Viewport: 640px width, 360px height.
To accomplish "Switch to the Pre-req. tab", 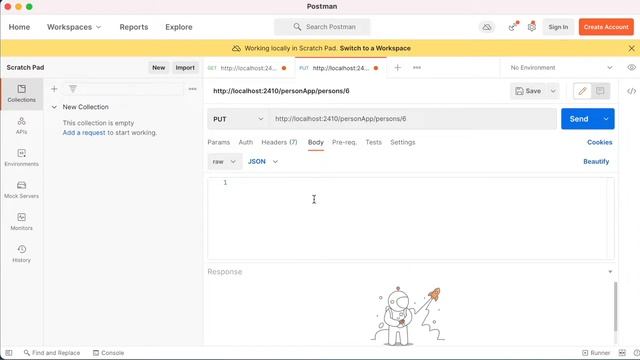I will (344, 142).
